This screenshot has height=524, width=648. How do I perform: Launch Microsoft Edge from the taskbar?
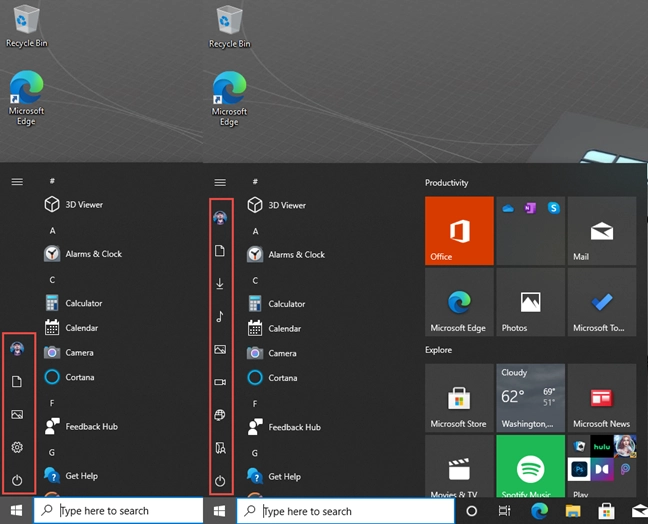pyautogui.click(x=539, y=511)
